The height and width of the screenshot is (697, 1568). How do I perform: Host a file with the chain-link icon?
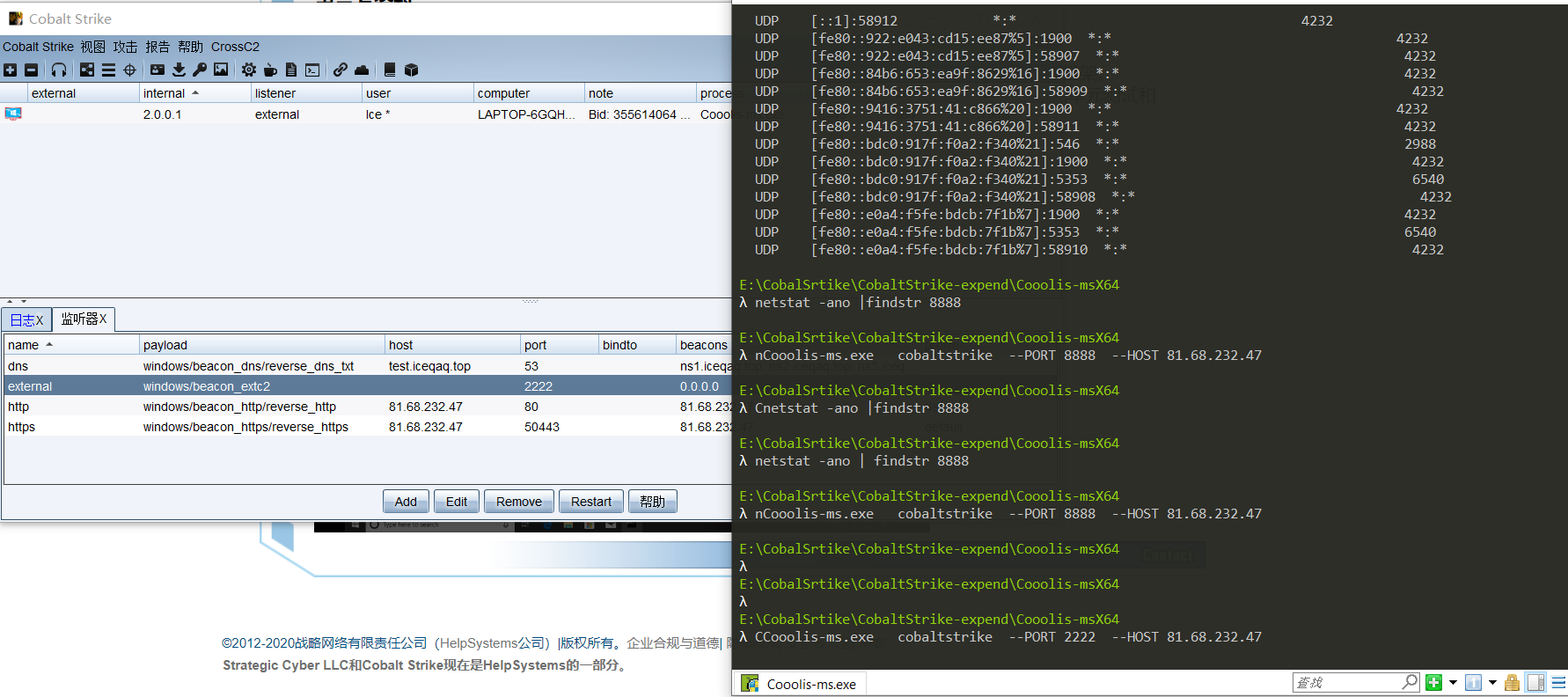pos(340,70)
